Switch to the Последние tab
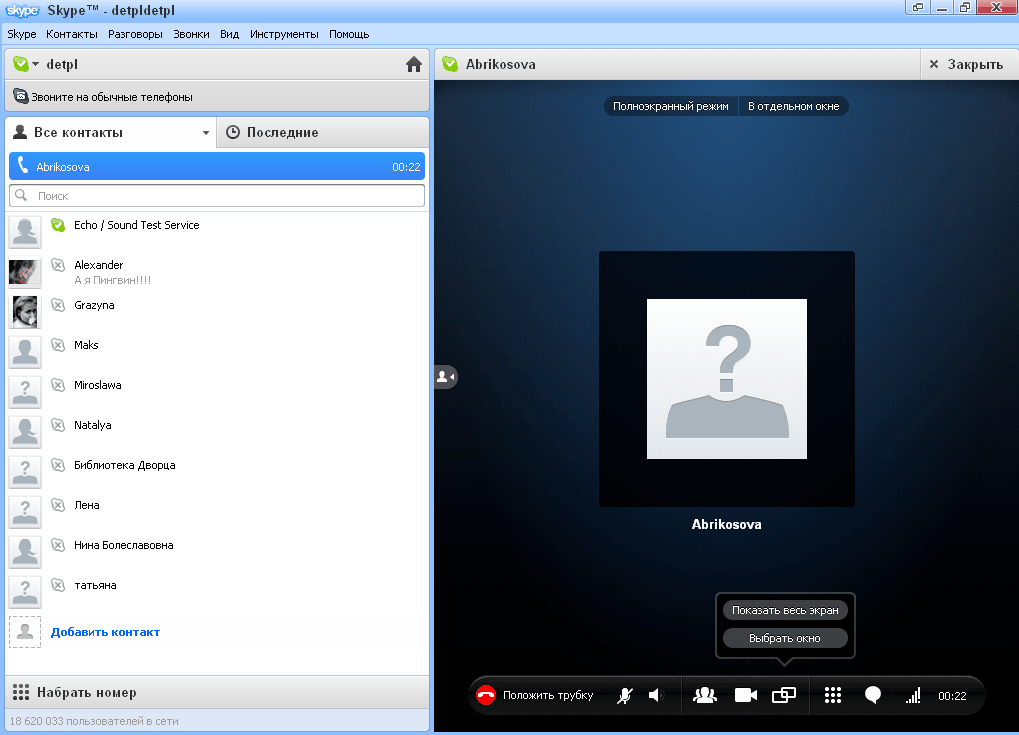Image resolution: width=1019 pixels, height=735 pixels. point(282,133)
